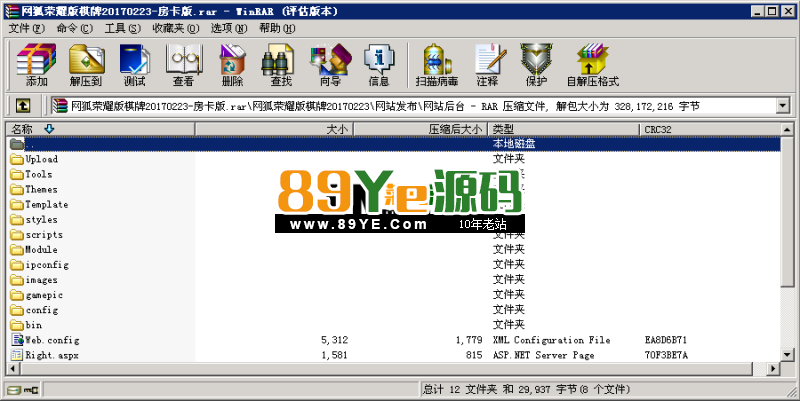
Task: Click the size value 5,312
Action: point(335,340)
